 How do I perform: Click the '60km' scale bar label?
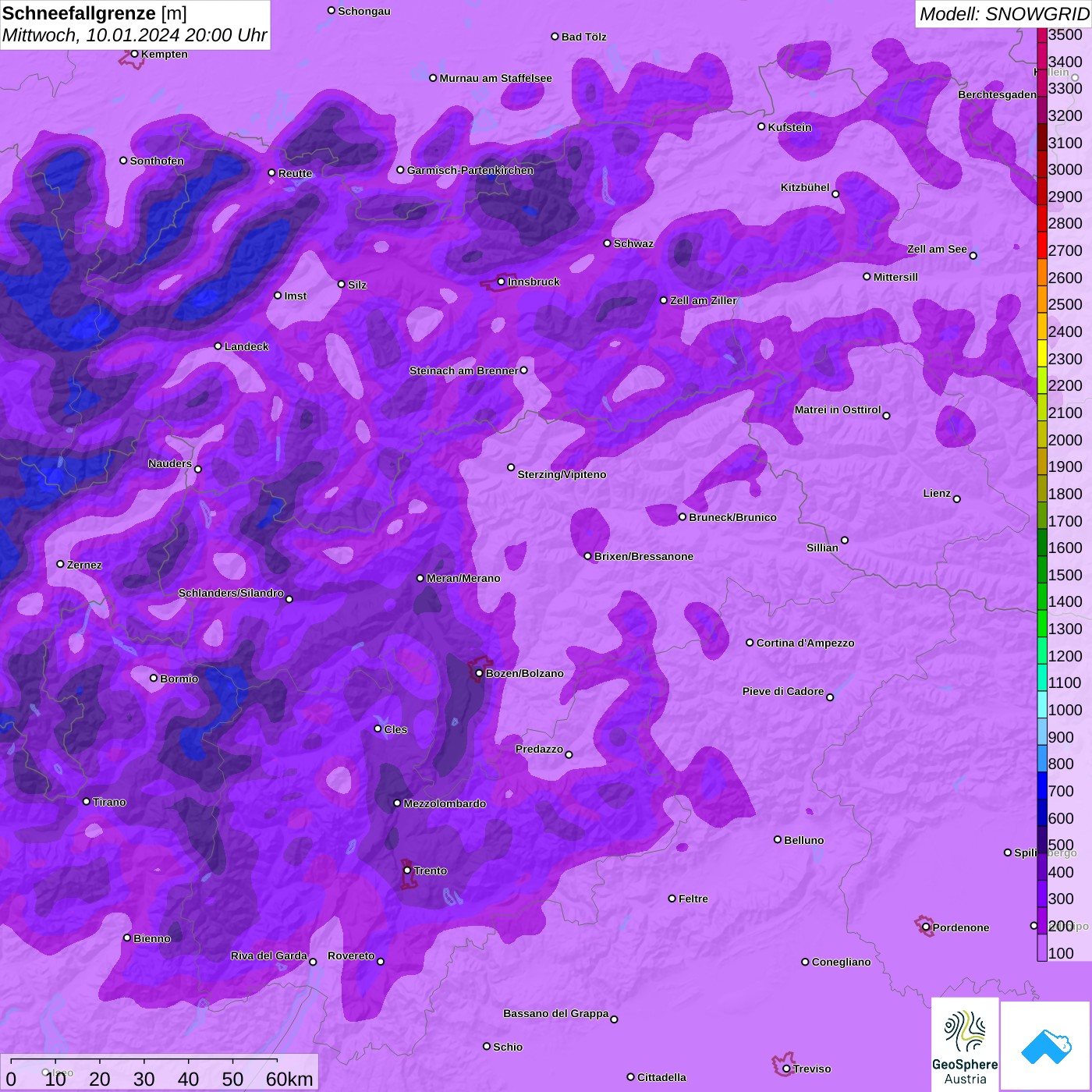click(289, 1079)
